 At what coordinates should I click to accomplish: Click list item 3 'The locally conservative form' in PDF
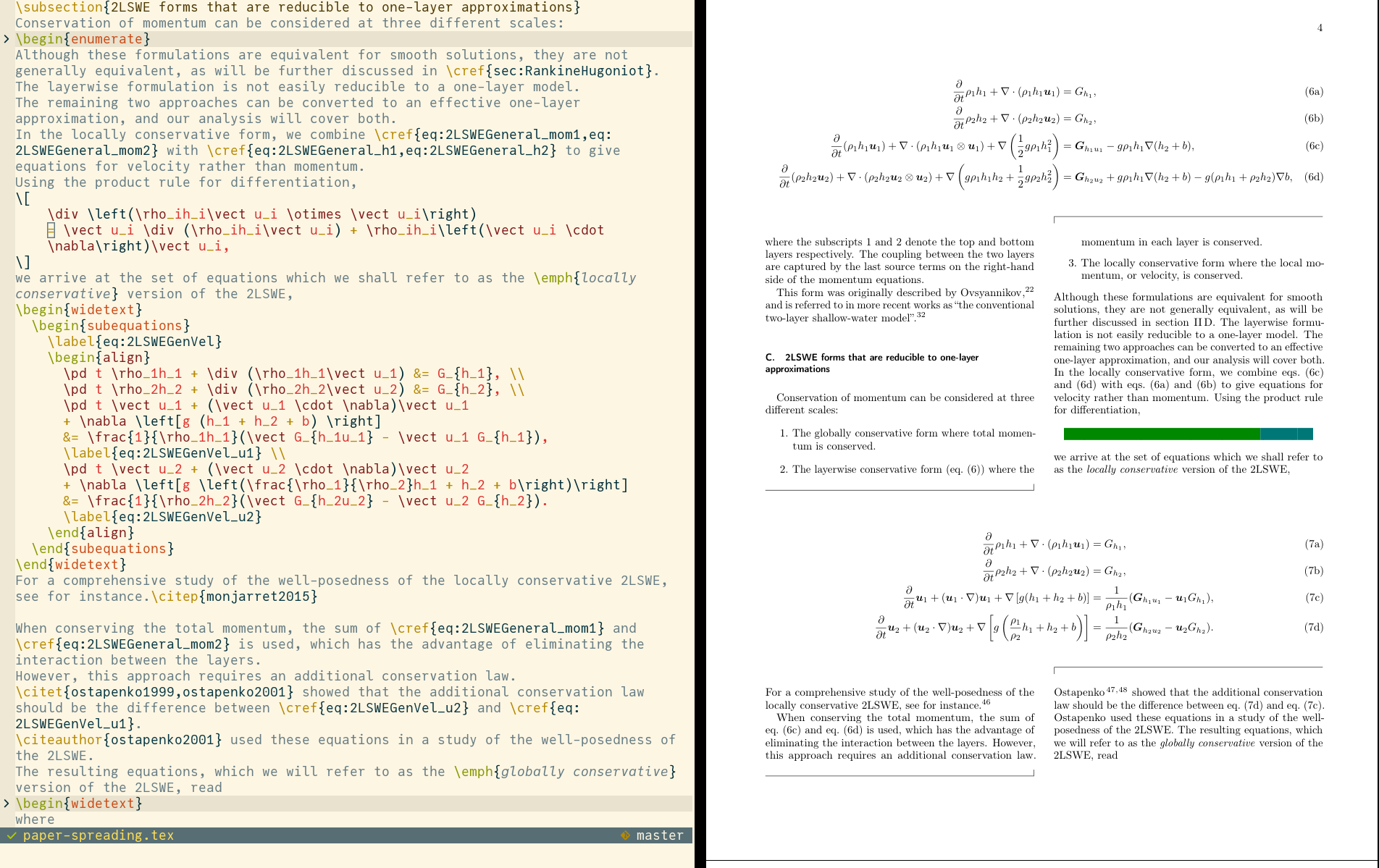click(x=1196, y=269)
